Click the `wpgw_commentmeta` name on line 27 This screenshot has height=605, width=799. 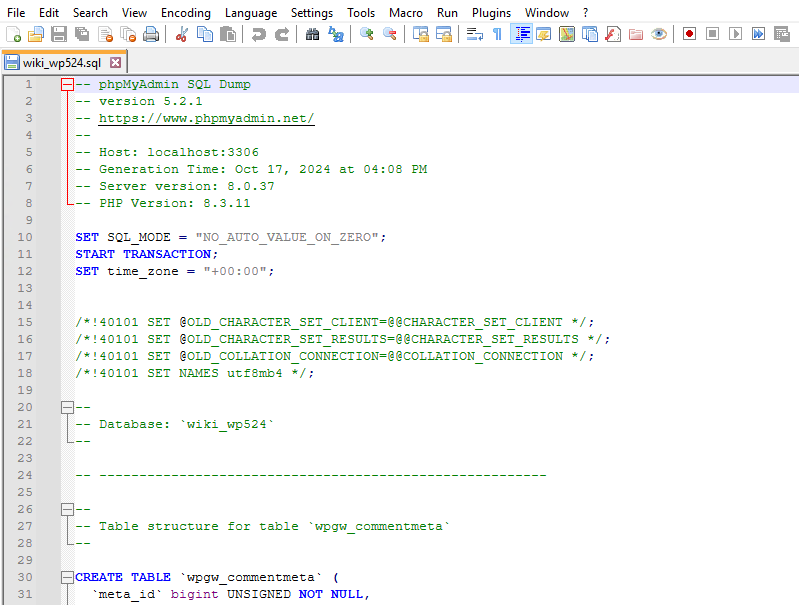(x=379, y=526)
